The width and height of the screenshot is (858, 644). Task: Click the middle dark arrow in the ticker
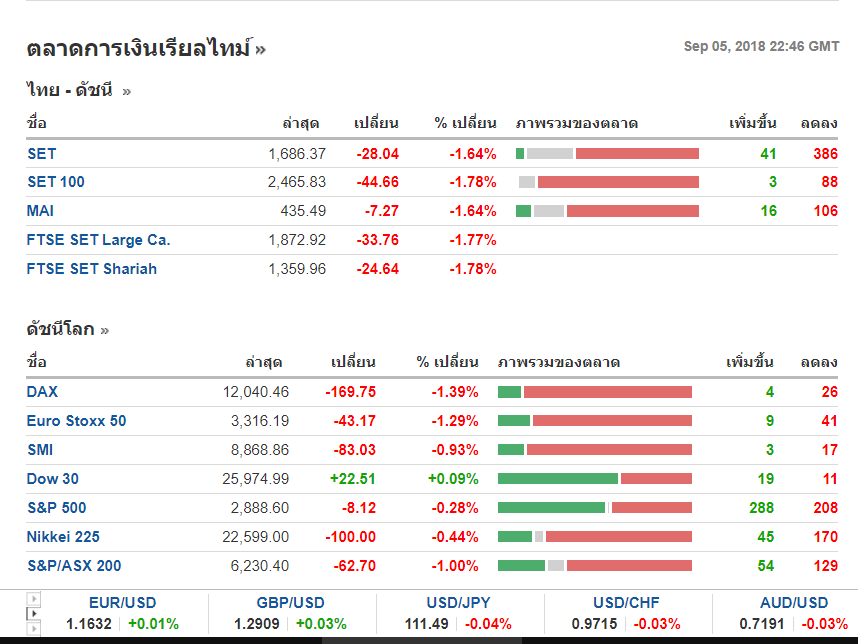[33, 613]
